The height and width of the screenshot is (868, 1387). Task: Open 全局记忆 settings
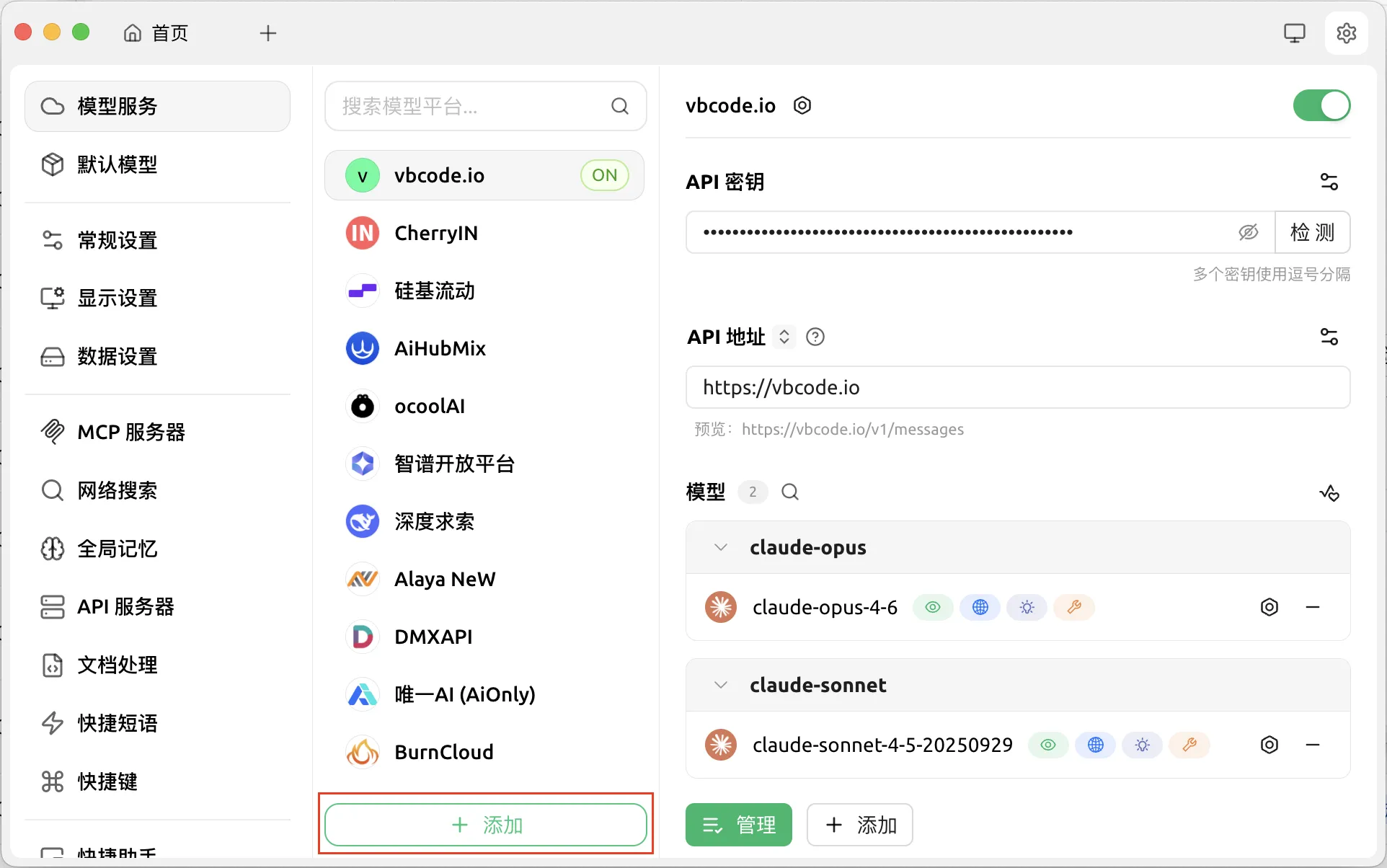pos(157,549)
